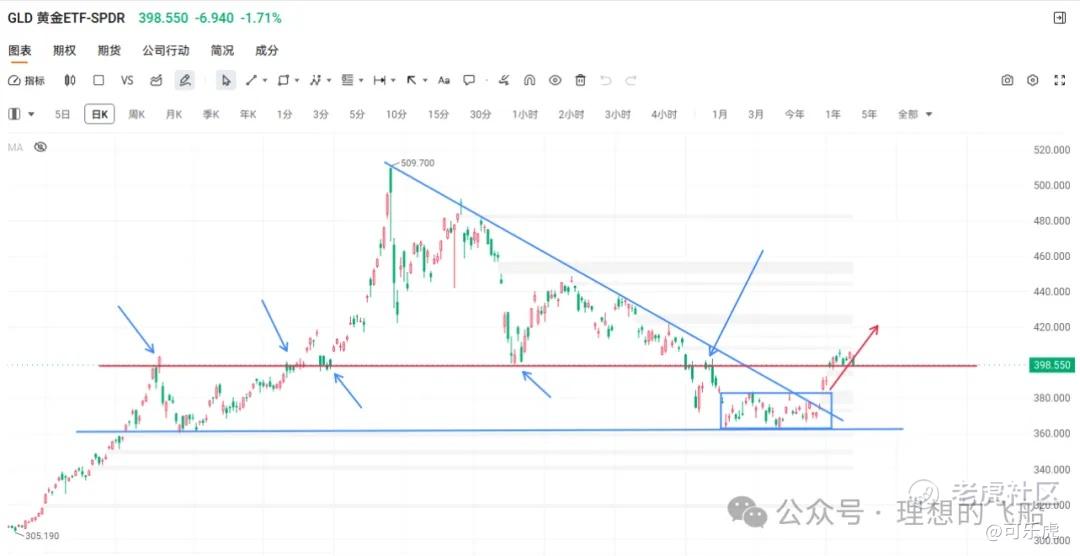Expand the chart layout dropdown arrow
The image size is (1080, 556).
(x=32, y=114)
